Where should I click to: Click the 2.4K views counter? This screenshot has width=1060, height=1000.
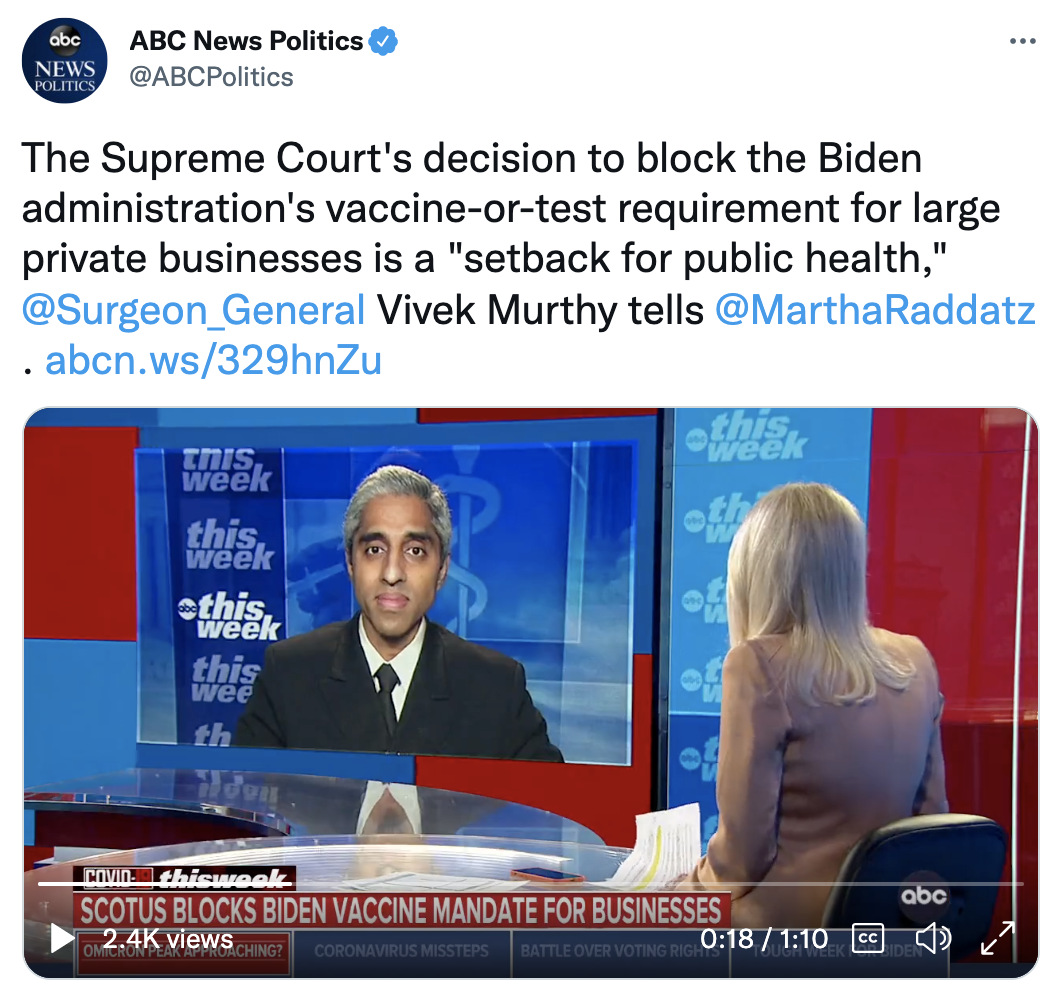[168, 938]
